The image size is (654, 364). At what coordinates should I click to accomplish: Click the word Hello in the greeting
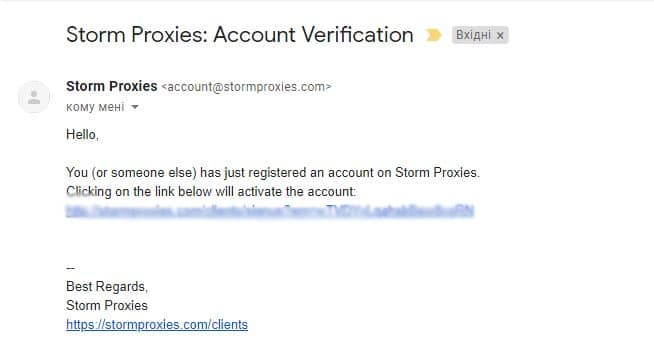pyautogui.click(x=81, y=135)
